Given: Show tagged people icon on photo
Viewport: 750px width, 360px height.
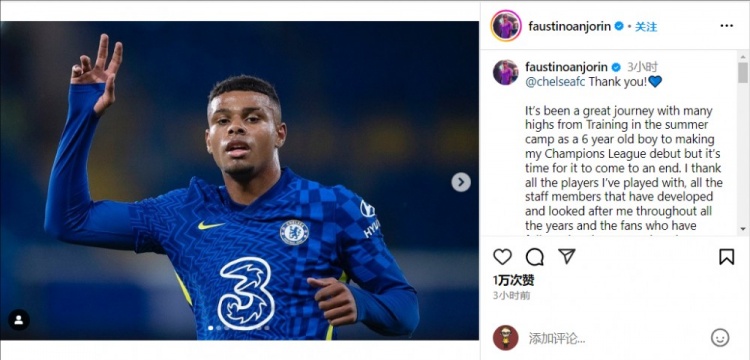Looking at the screenshot, I should click(x=19, y=320).
